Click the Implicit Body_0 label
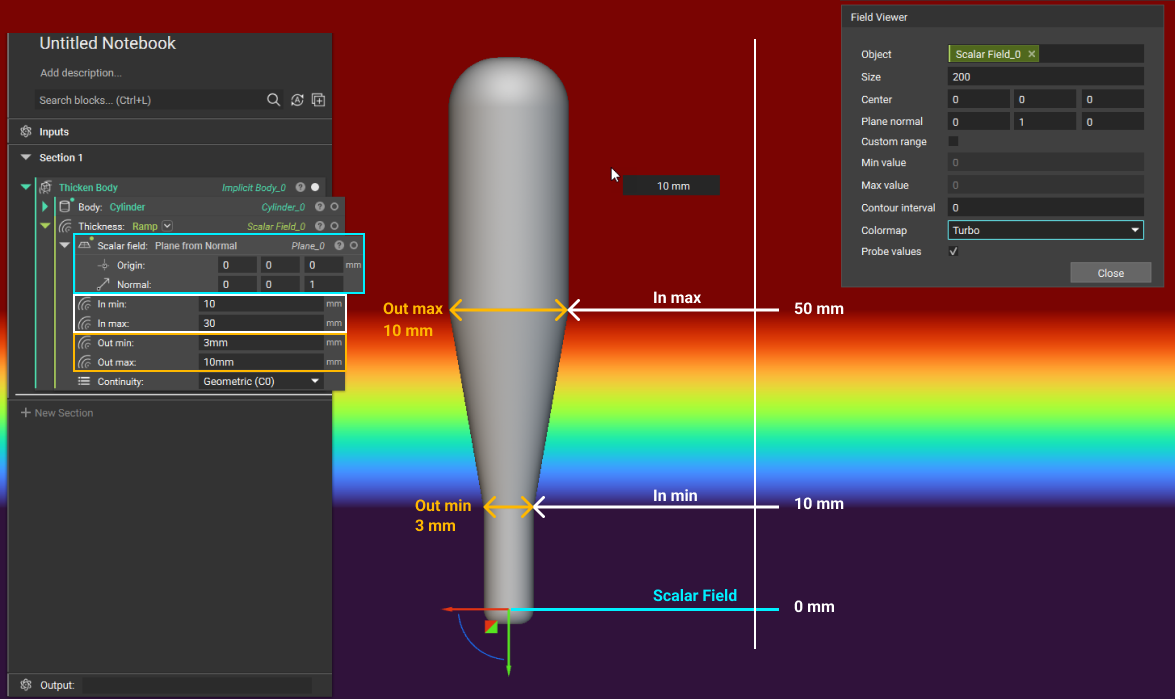This screenshot has width=1175, height=699. click(x=253, y=187)
